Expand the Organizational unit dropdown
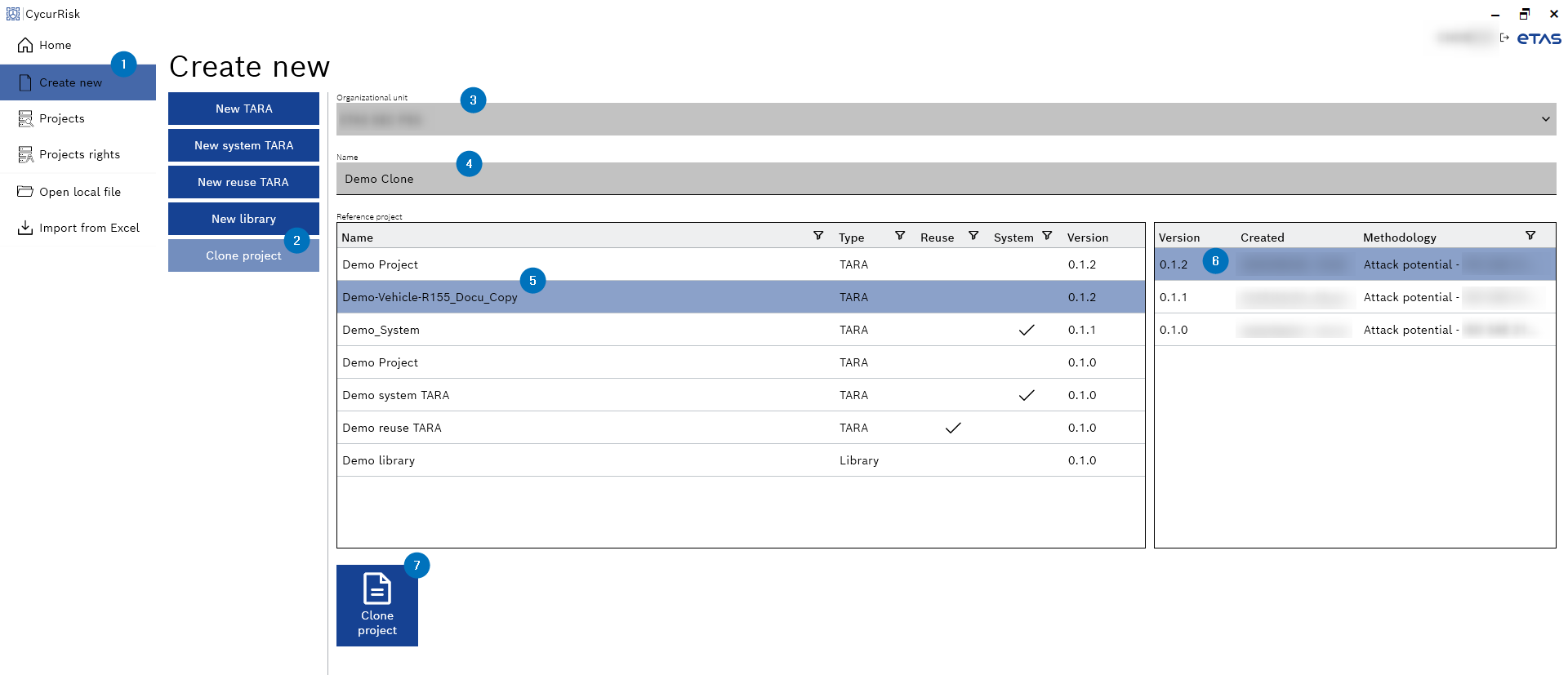The width and height of the screenshot is (1568, 675). click(1544, 119)
